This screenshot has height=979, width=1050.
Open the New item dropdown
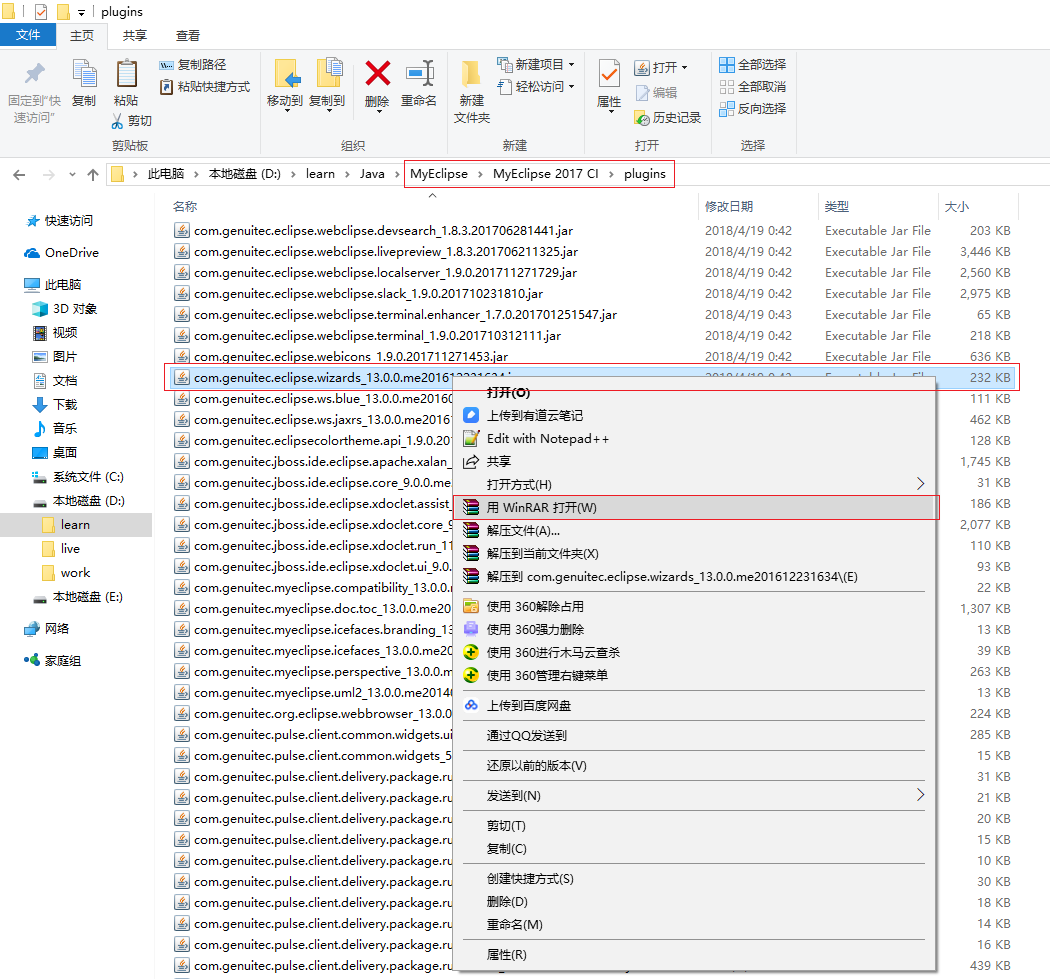coord(571,65)
